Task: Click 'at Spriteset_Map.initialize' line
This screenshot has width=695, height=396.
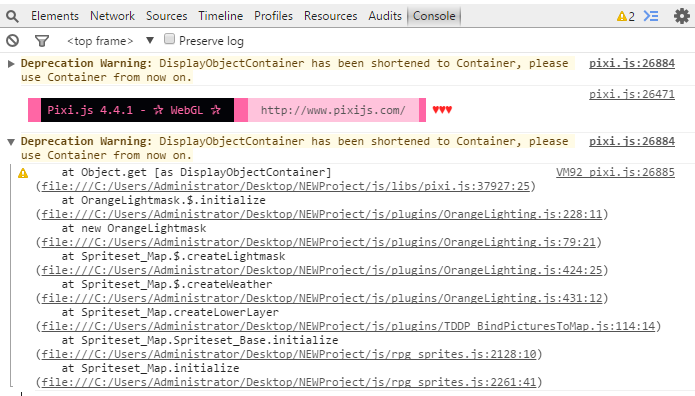Action: (150, 368)
